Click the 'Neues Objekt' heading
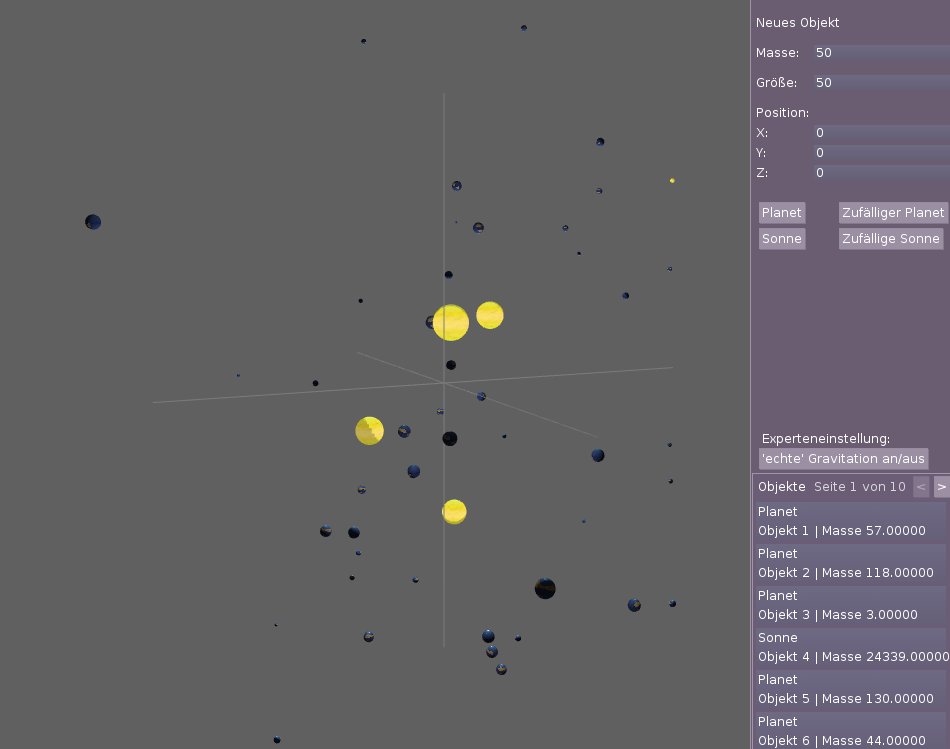Image resolution: width=950 pixels, height=749 pixels. (x=797, y=23)
